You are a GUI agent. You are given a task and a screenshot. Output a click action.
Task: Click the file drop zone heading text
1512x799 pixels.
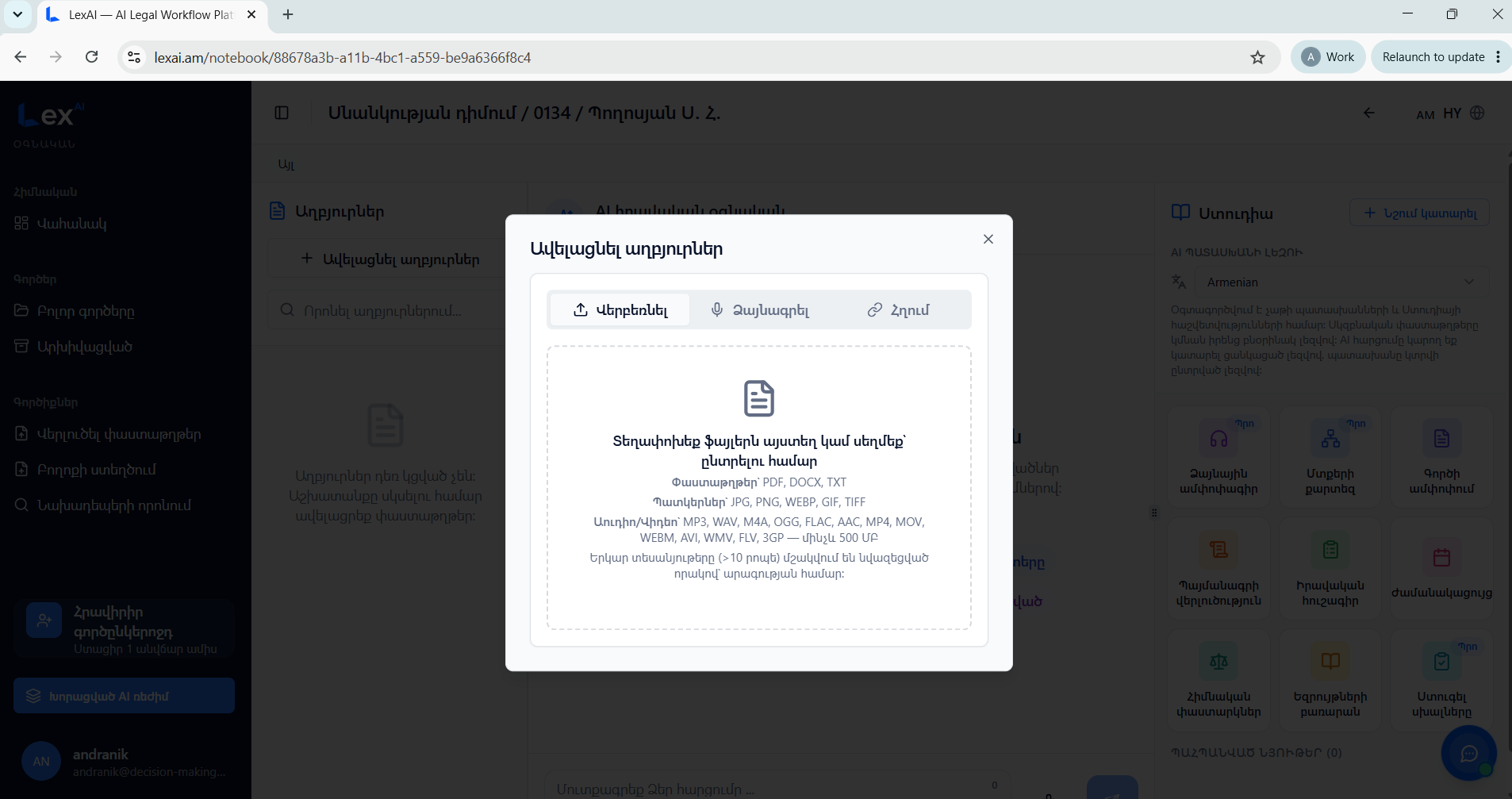click(759, 451)
